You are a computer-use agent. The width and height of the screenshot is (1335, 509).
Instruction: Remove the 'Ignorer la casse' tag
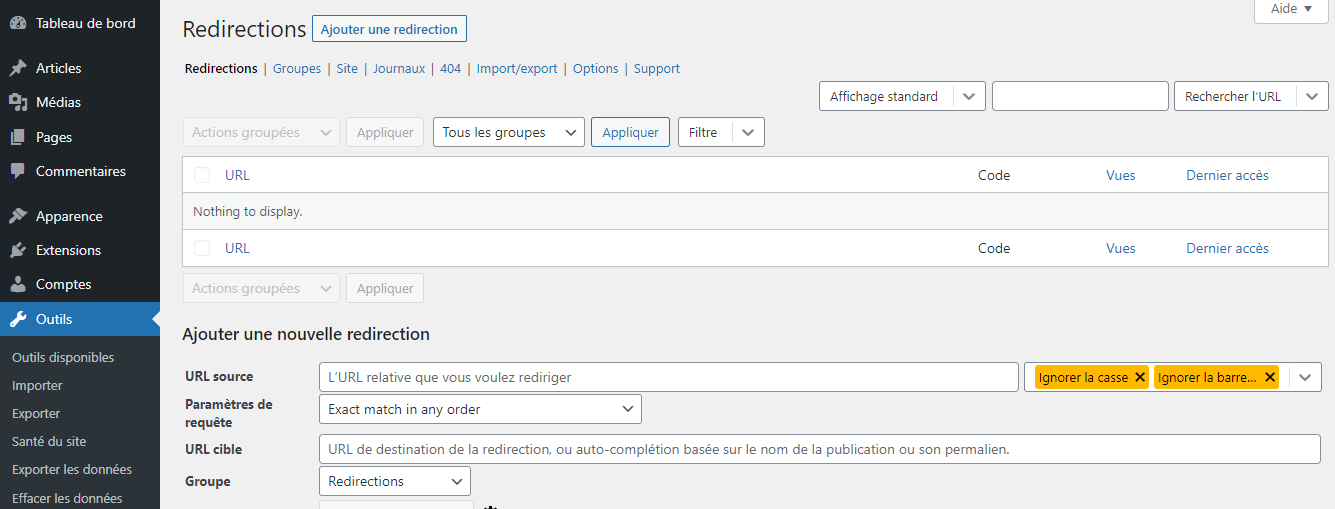pyautogui.click(x=1140, y=377)
